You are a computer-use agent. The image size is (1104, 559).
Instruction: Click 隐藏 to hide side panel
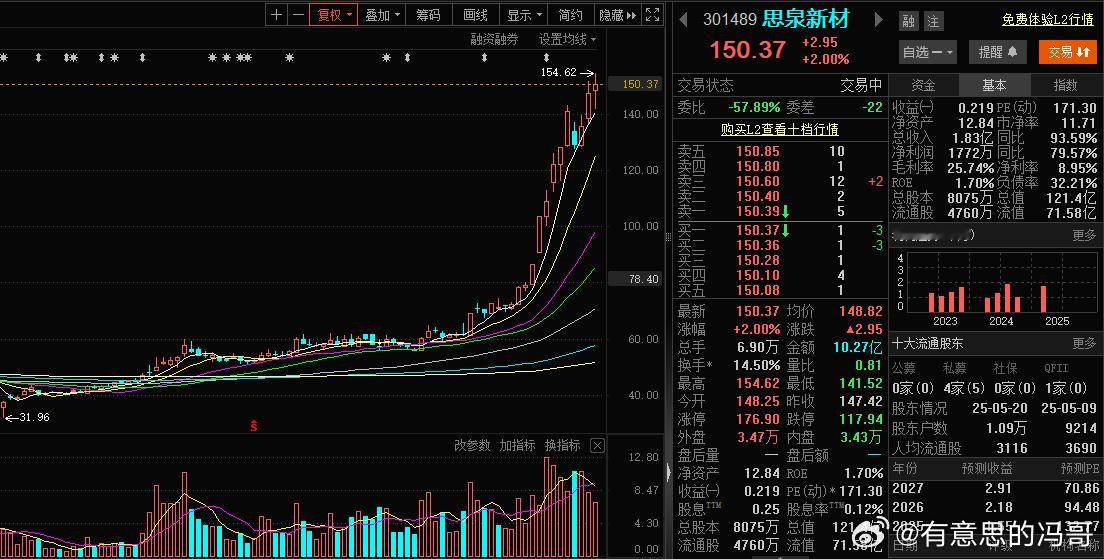617,15
